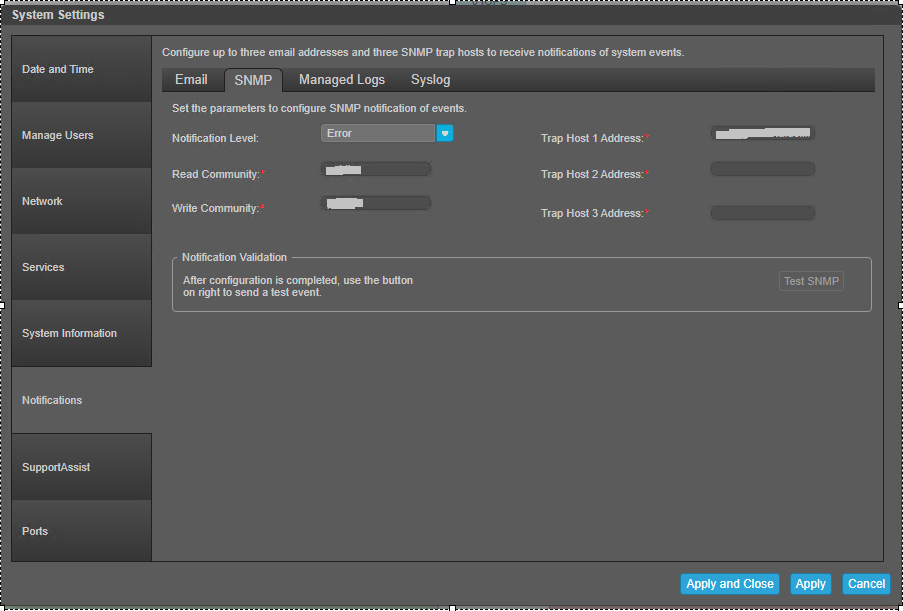
Task: Click the Read Community input field
Action: pyautogui.click(x=375, y=169)
